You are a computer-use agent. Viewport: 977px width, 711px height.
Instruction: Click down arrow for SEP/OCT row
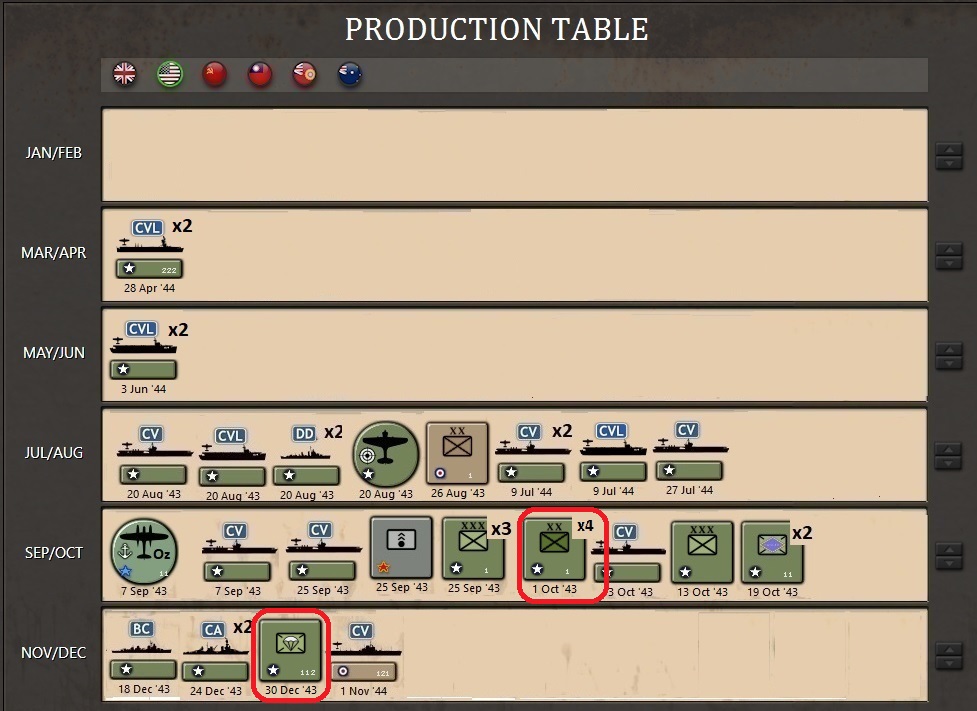pyautogui.click(x=949, y=563)
